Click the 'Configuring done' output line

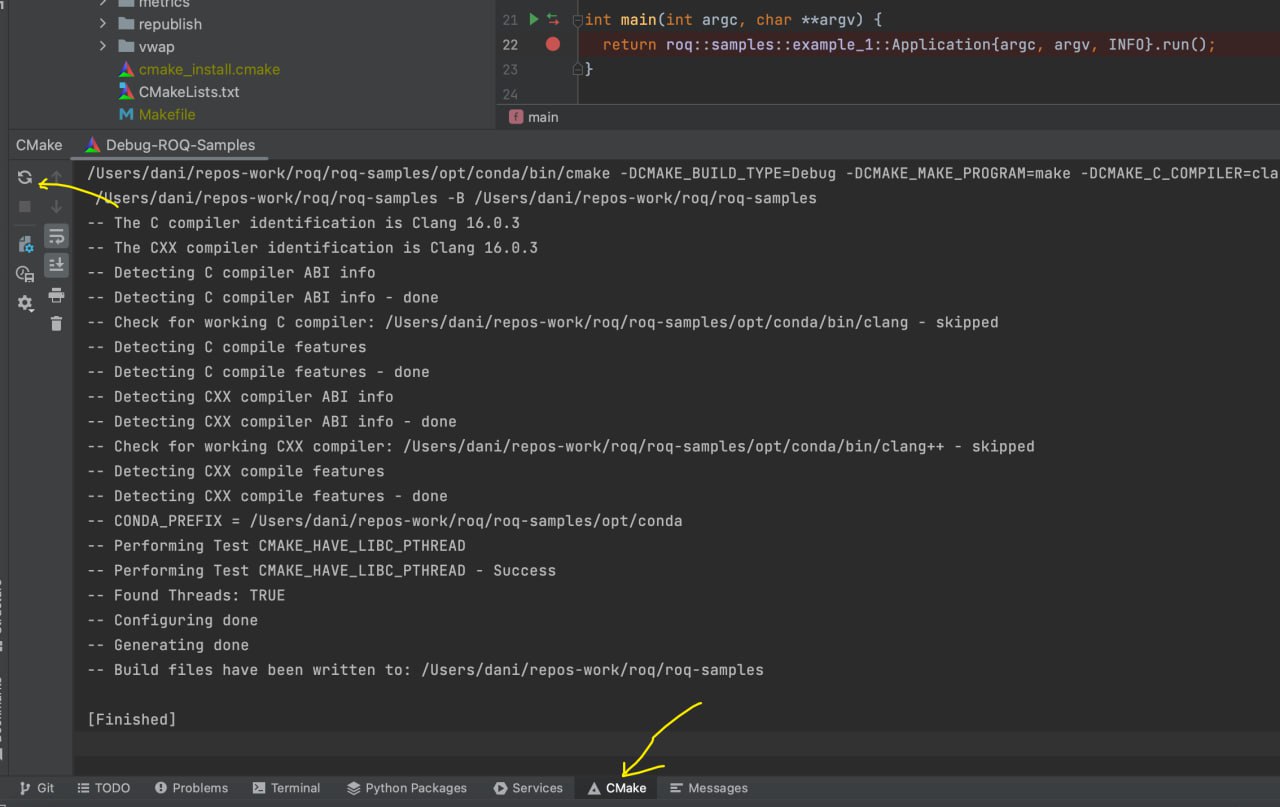[172, 620]
